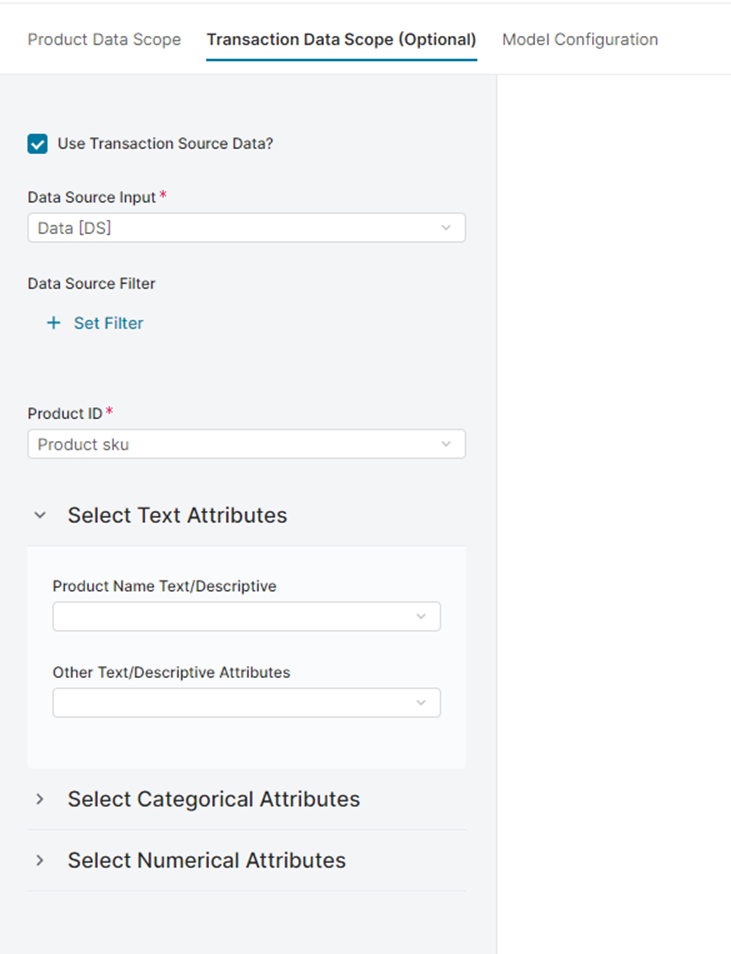Click the Select Numerical Attributes heading
The height and width of the screenshot is (954, 731).
206,860
